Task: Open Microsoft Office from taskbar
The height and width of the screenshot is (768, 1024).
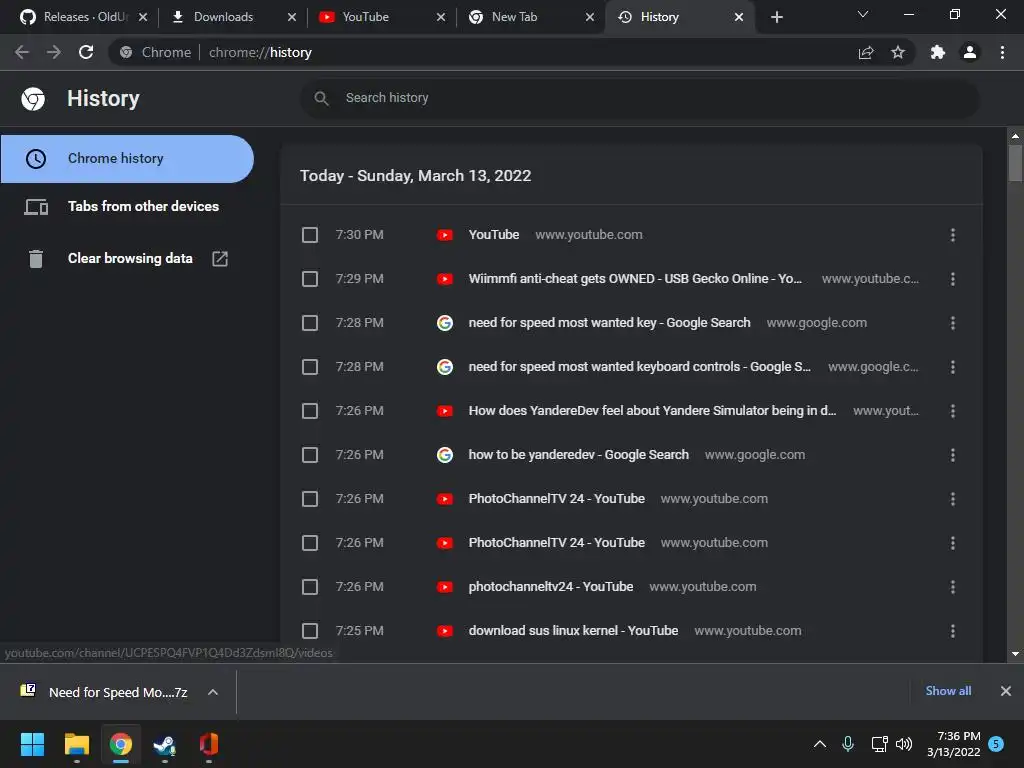Action: coord(208,744)
